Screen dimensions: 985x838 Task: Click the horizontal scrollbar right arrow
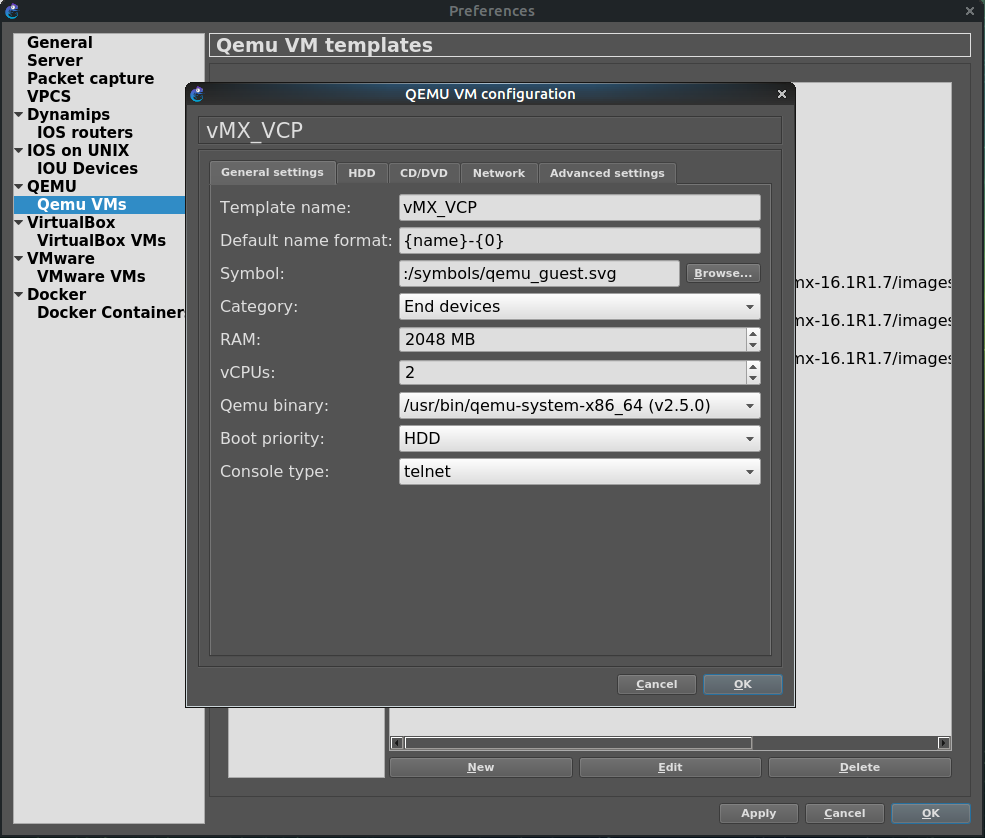point(944,743)
